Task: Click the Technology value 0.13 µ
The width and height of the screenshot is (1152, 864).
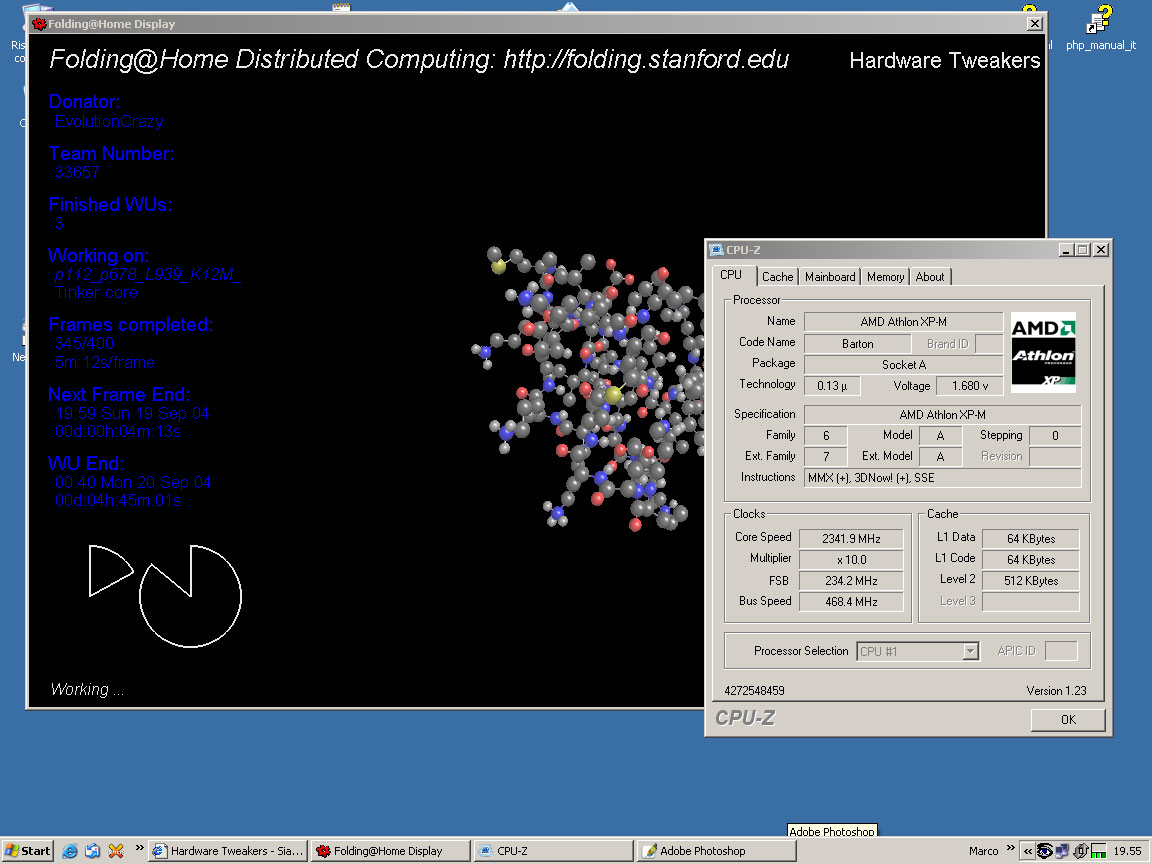Action: [832, 386]
